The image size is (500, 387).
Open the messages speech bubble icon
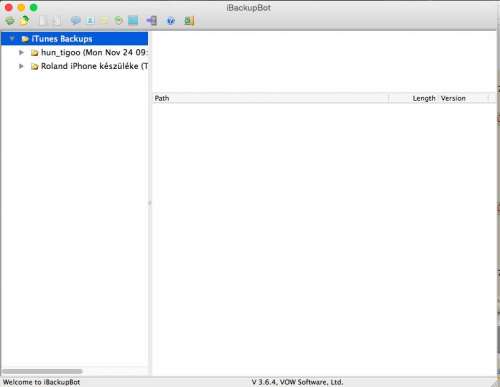(76, 21)
